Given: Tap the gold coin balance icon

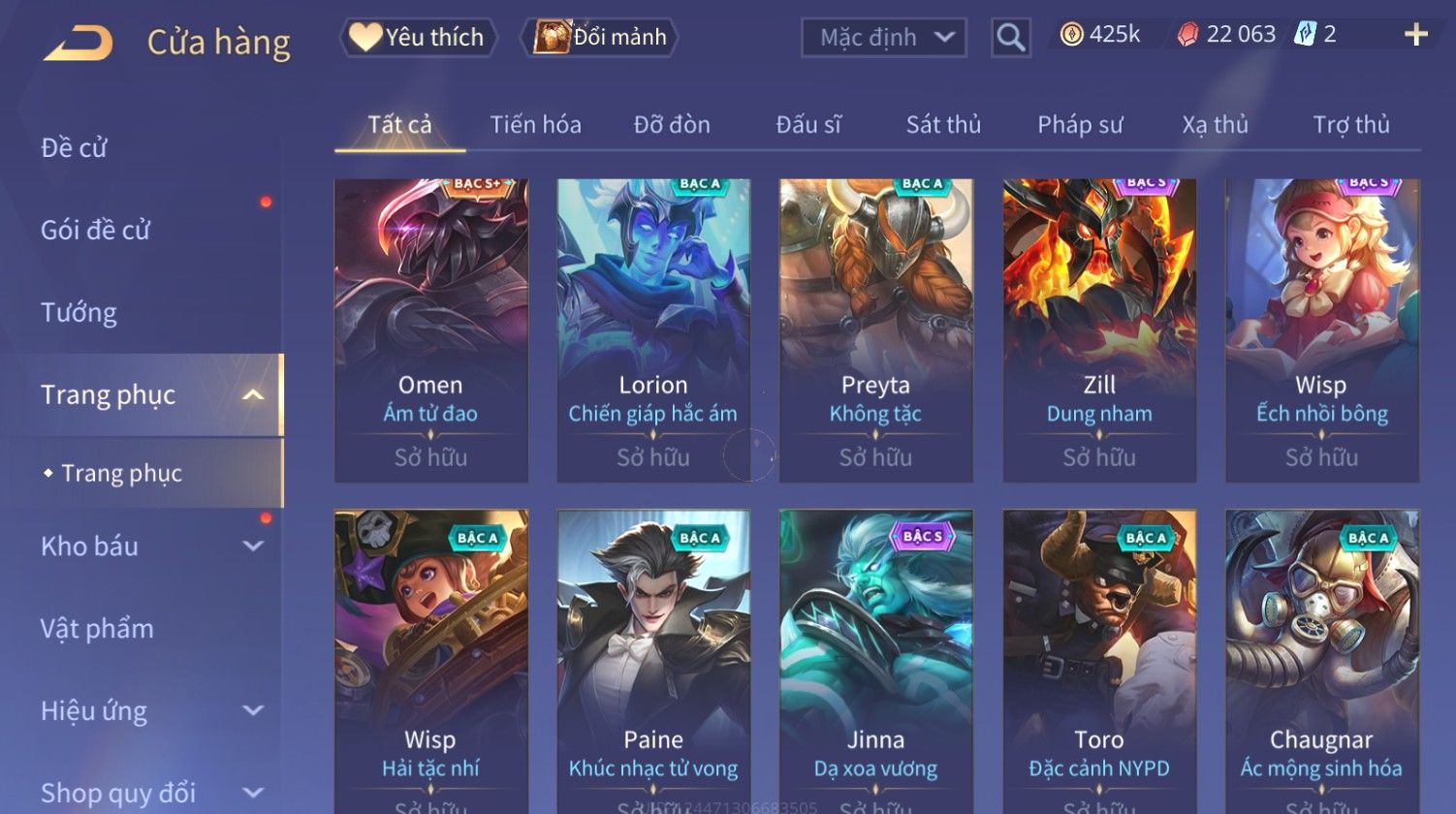Looking at the screenshot, I should pos(1071,36).
